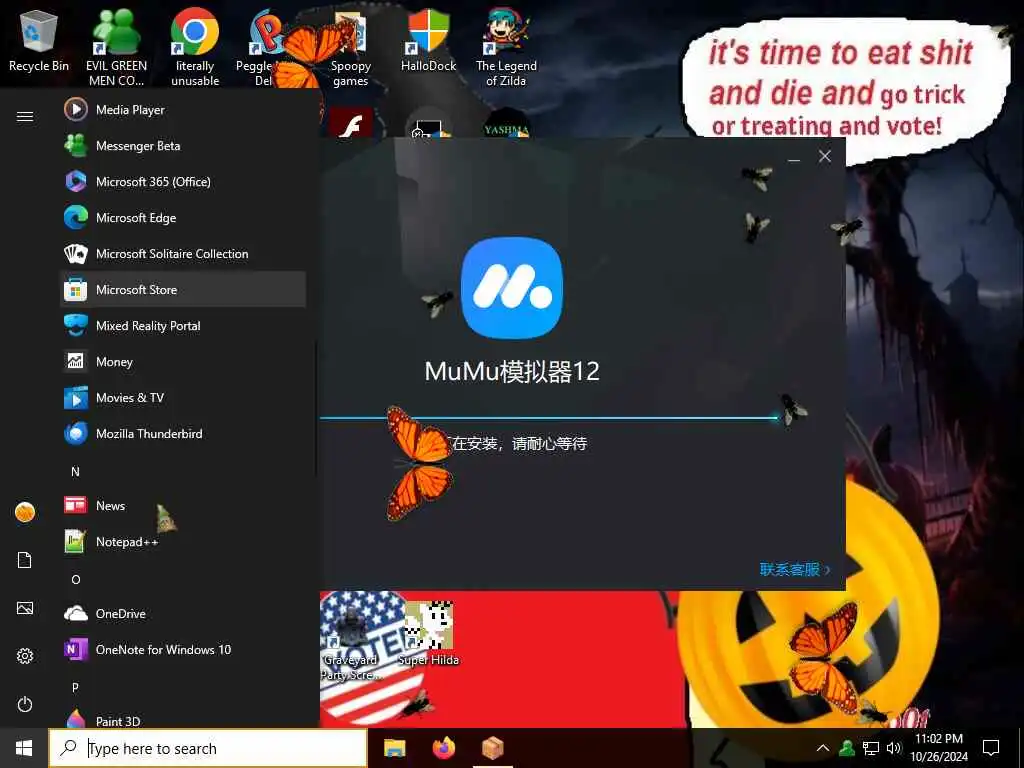Close the MuMu installer window
Image resolution: width=1024 pixels, height=768 pixels.
[825, 157]
